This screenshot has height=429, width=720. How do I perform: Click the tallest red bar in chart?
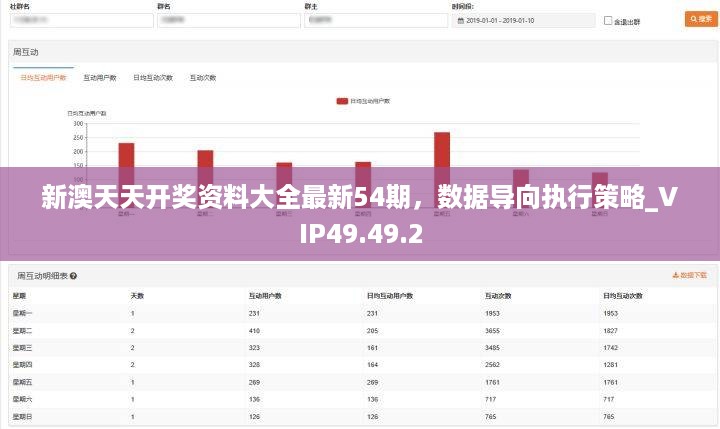point(442,148)
